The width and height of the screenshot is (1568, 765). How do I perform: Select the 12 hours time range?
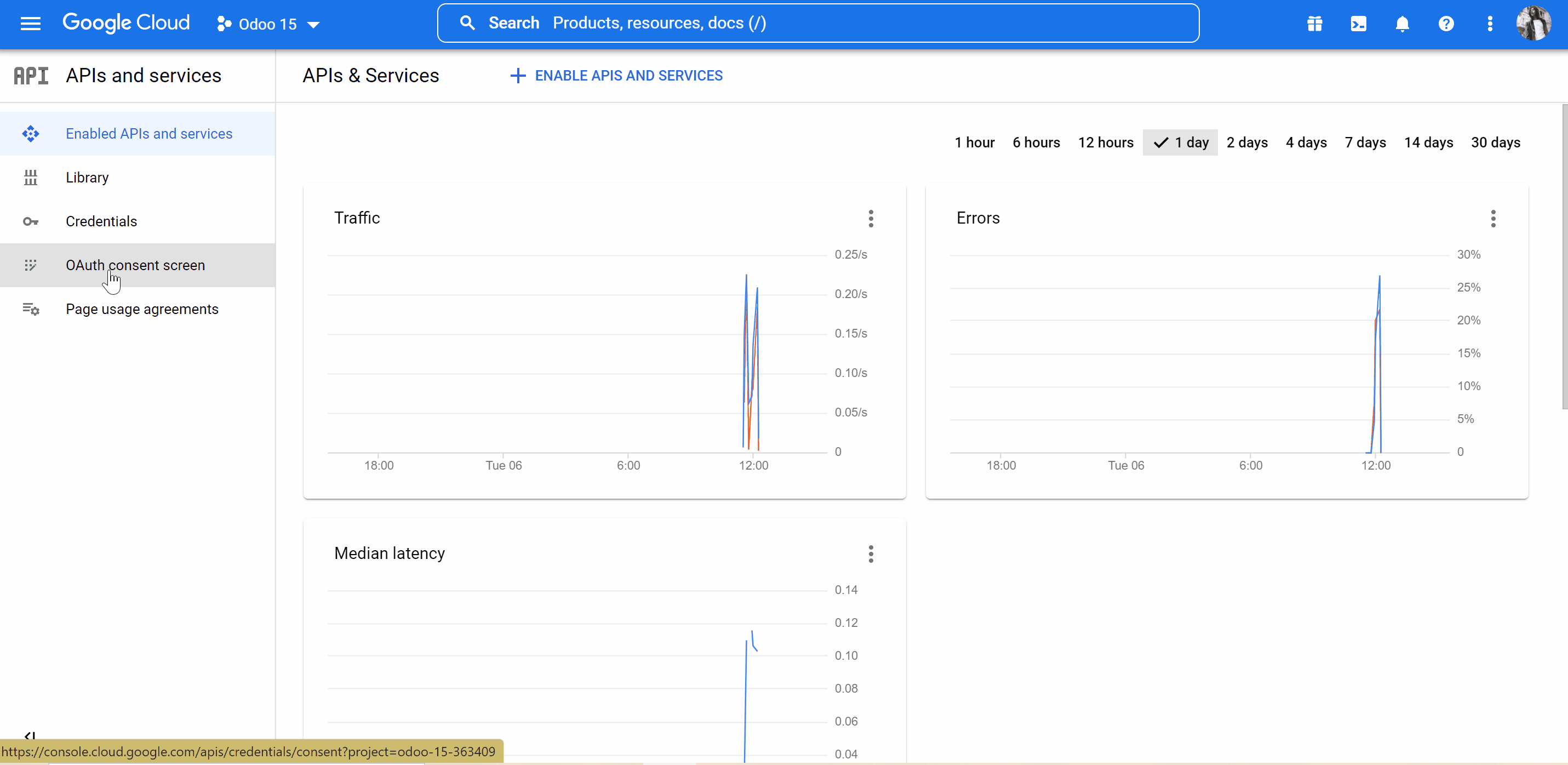(1106, 142)
